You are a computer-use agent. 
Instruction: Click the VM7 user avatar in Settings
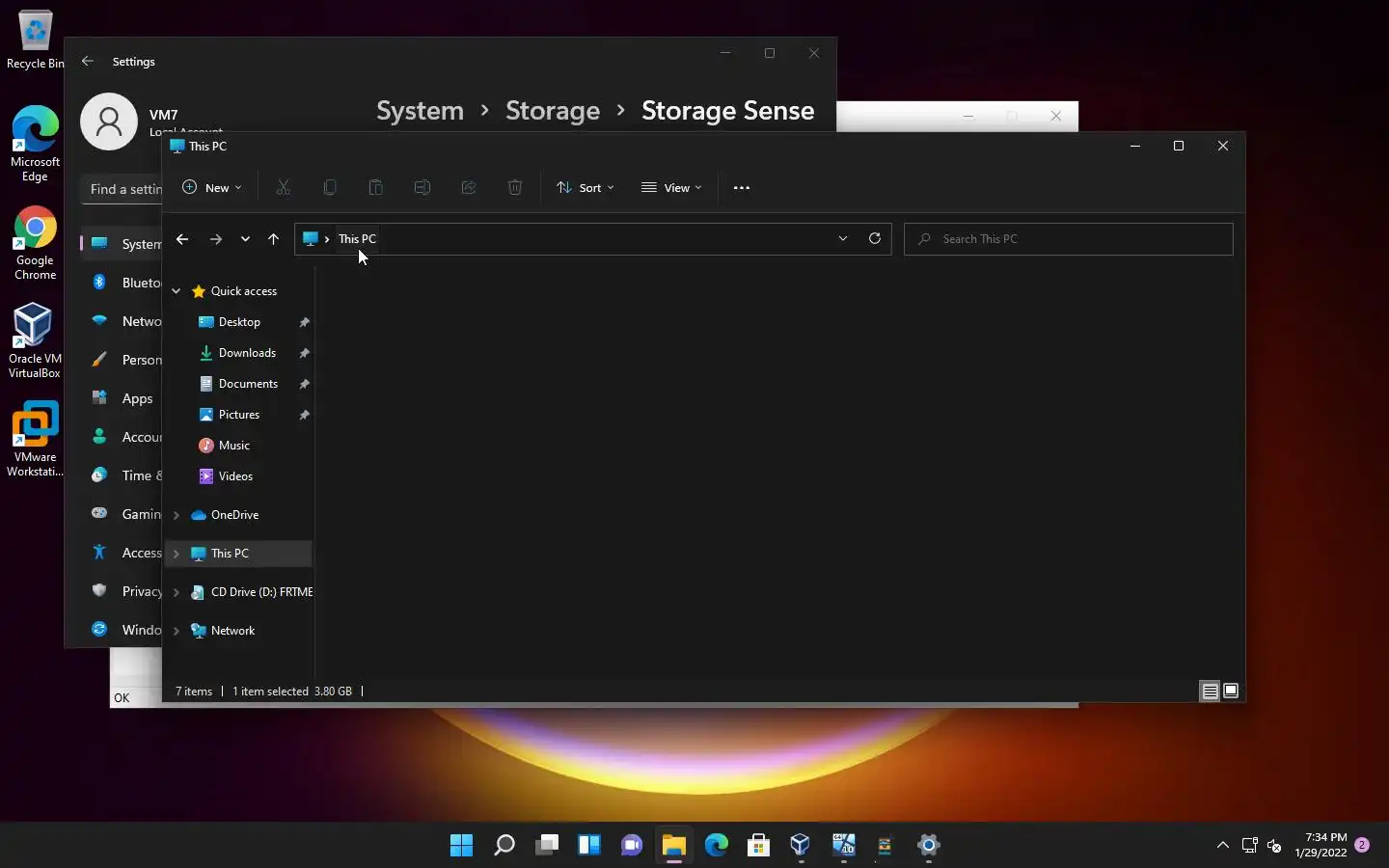[109, 122]
